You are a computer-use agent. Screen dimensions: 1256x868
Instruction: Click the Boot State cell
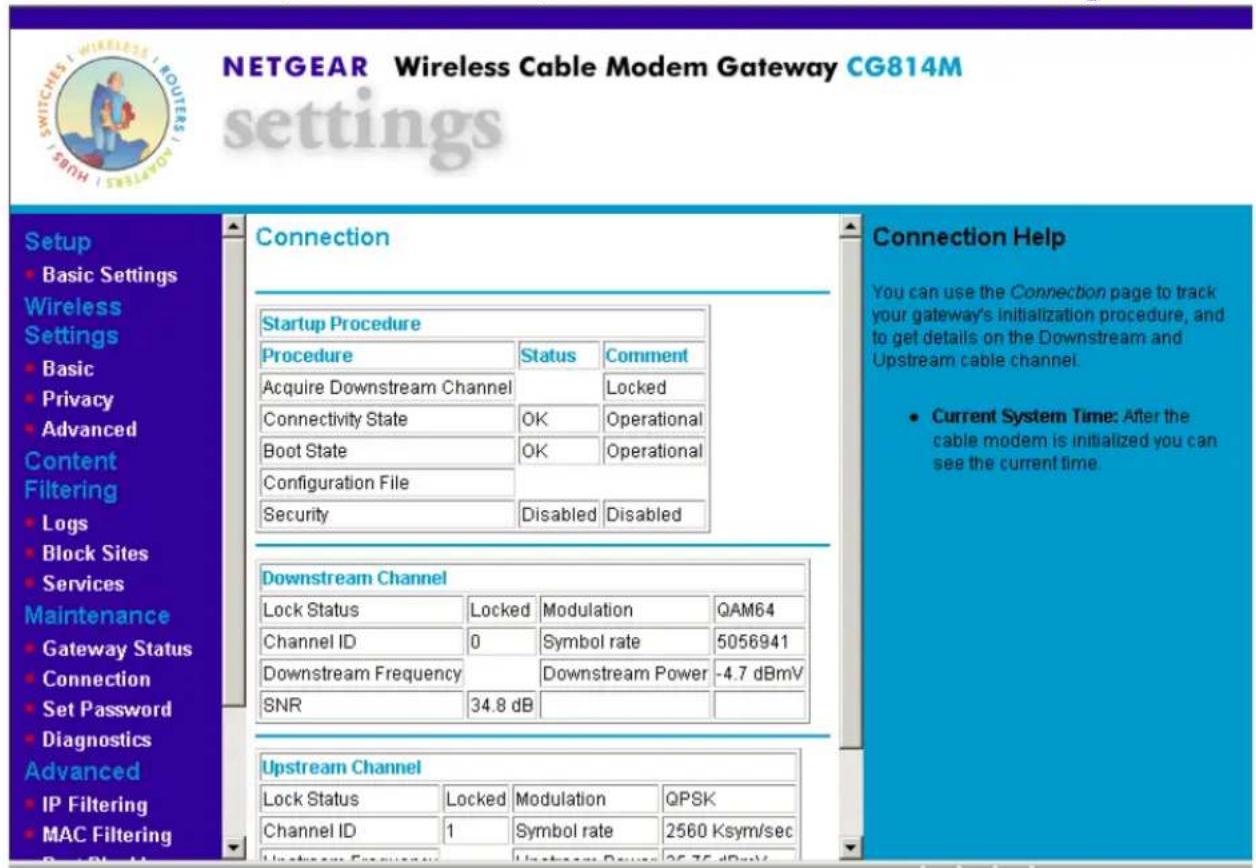386,451
